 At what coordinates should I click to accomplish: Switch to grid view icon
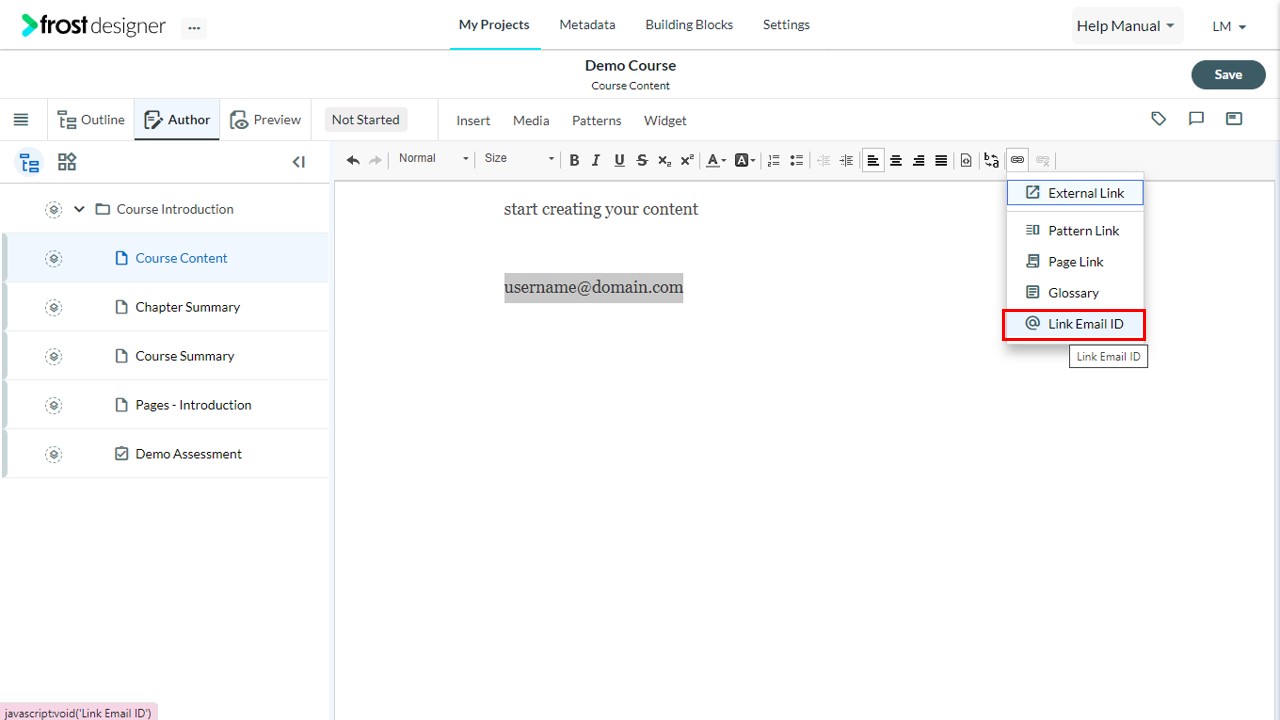pos(67,162)
